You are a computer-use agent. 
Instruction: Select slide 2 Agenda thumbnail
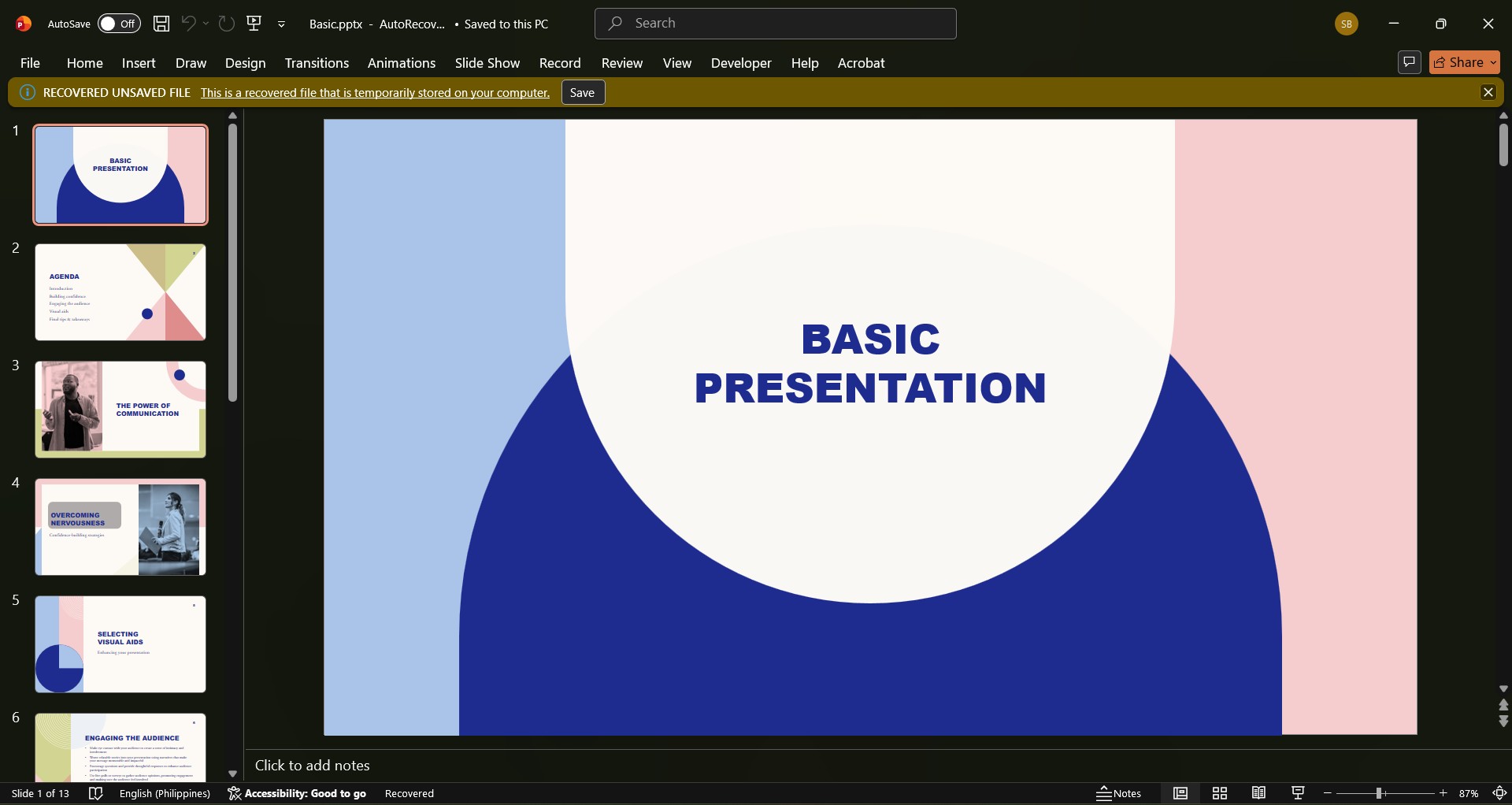click(x=120, y=292)
